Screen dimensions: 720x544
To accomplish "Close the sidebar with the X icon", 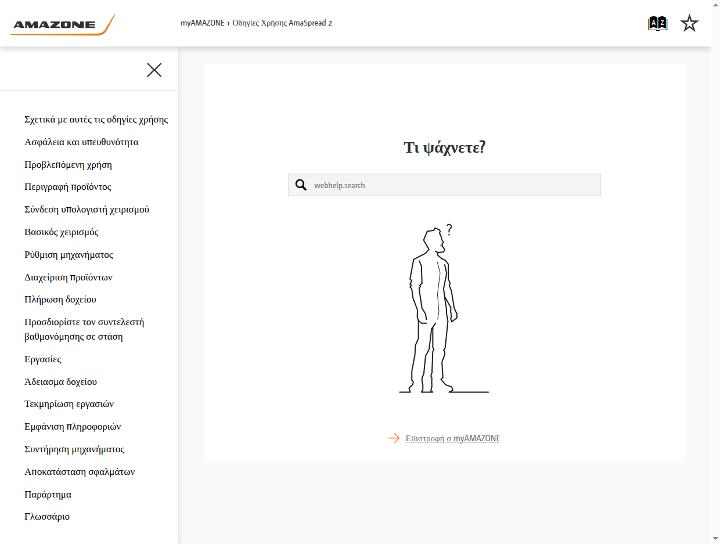I will 154,70.
